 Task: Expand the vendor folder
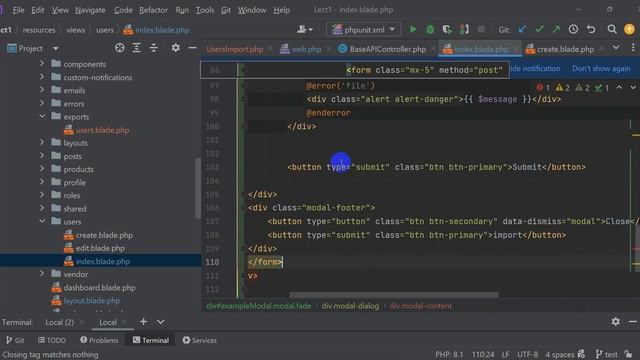point(42,274)
